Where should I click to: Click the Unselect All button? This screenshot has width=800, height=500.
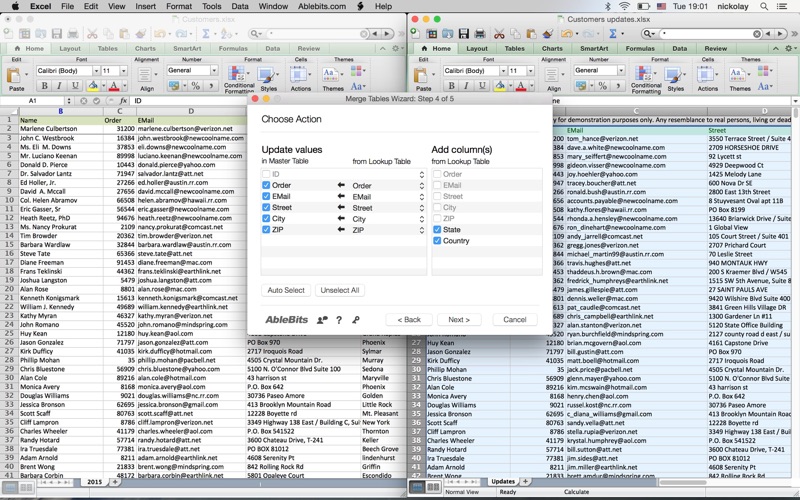(x=340, y=290)
